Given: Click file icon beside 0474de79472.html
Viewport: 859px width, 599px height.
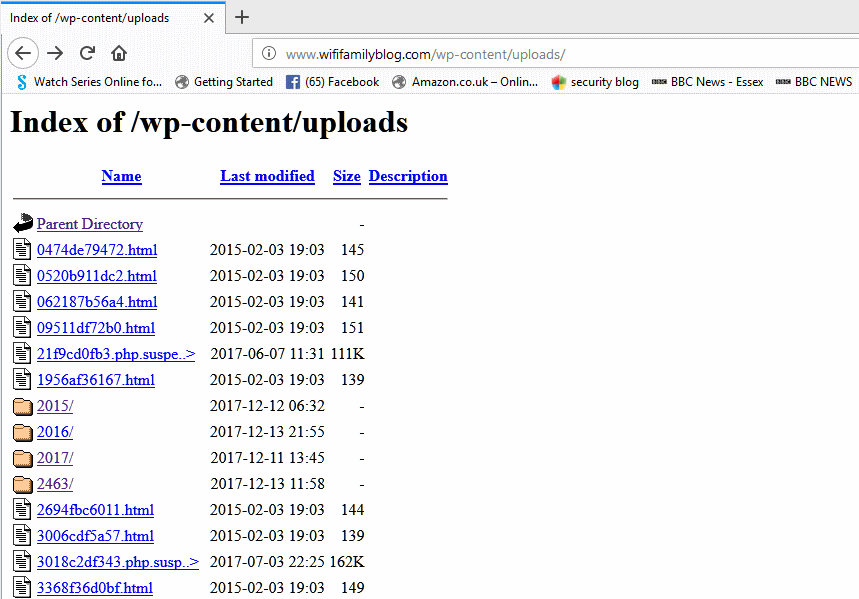Looking at the screenshot, I should coord(22,249).
